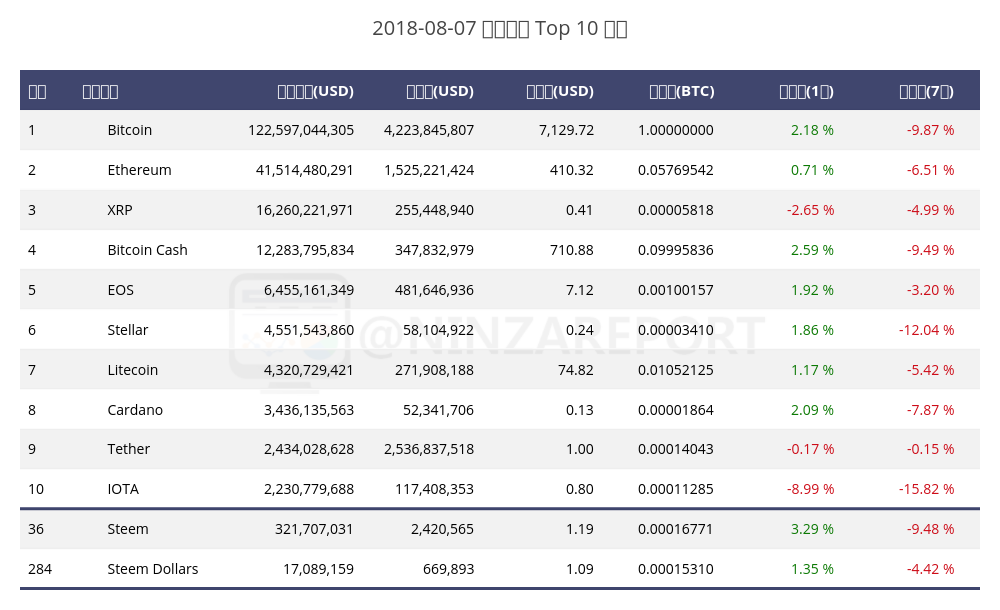The image size is (1000, 610).
Task: Select the 7-day change column header
Action: click(x=926, y=91)
